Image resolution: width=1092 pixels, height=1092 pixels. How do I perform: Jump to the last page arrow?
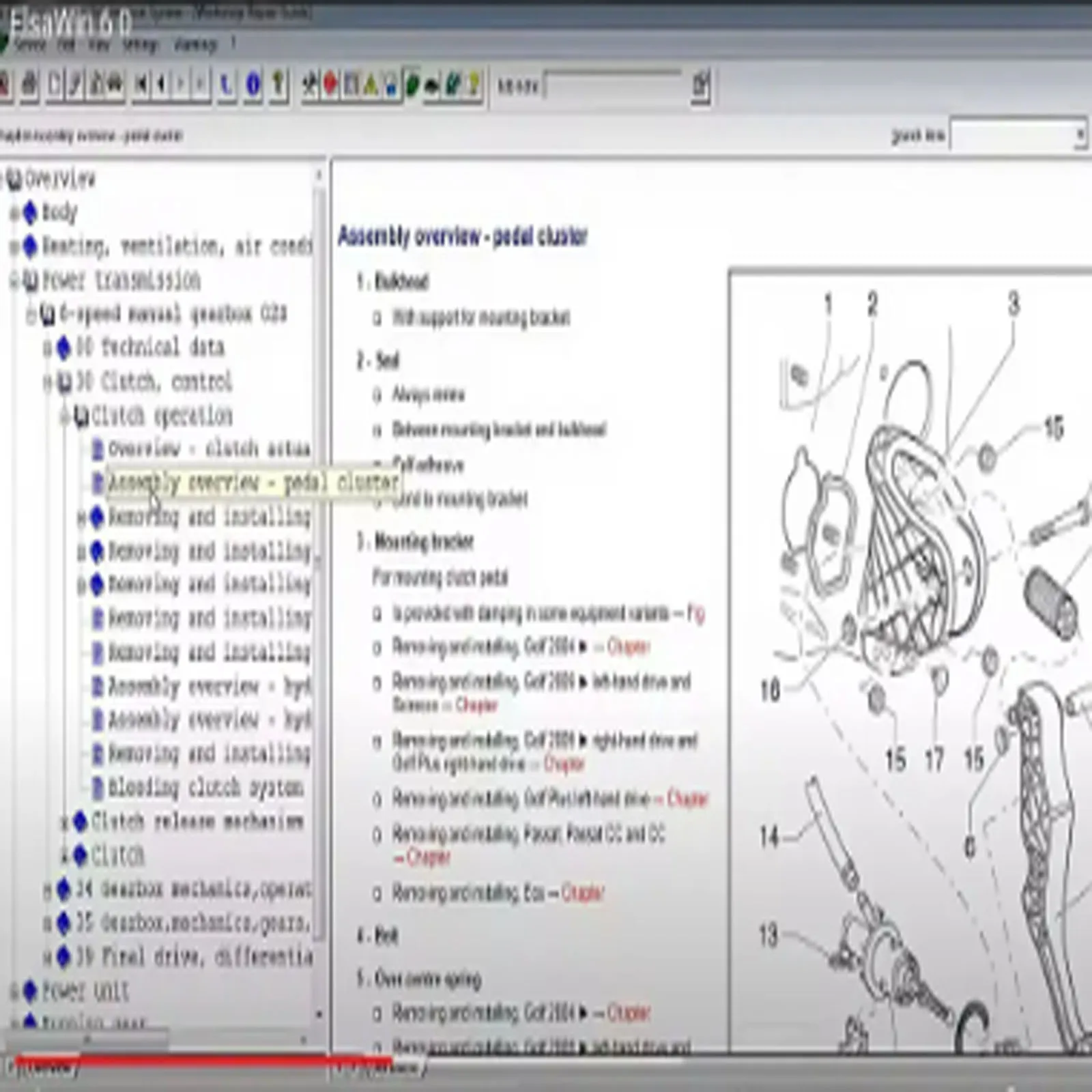pyautogui.click(x=201, y=85)
